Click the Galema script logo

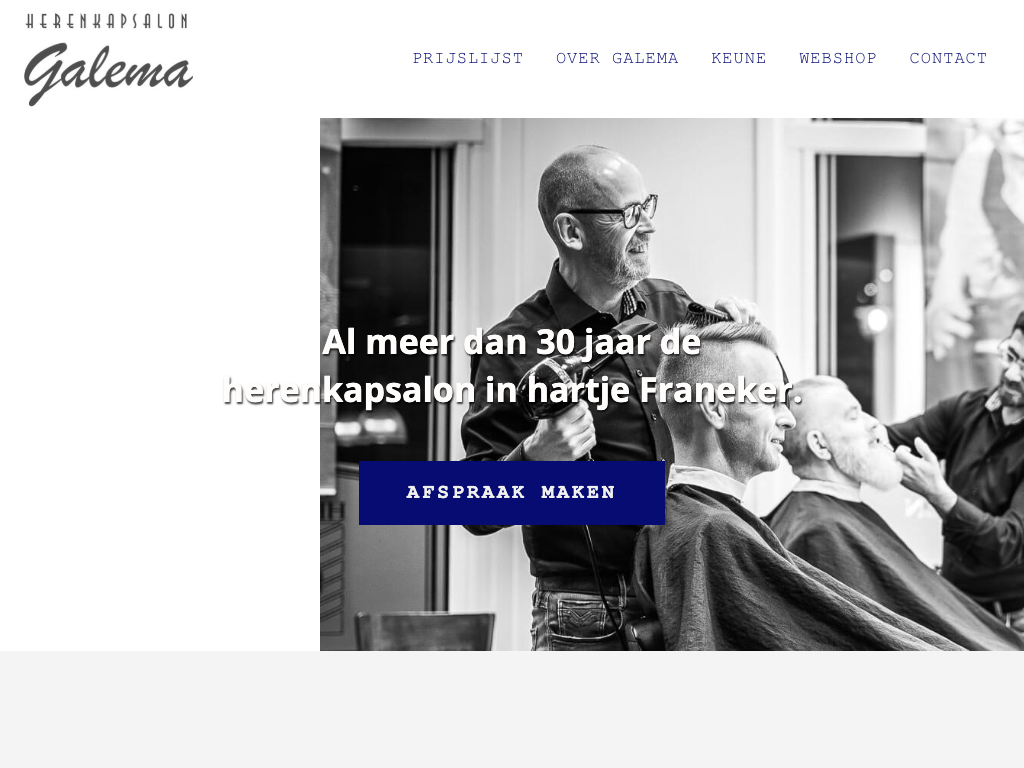[108, 73]
